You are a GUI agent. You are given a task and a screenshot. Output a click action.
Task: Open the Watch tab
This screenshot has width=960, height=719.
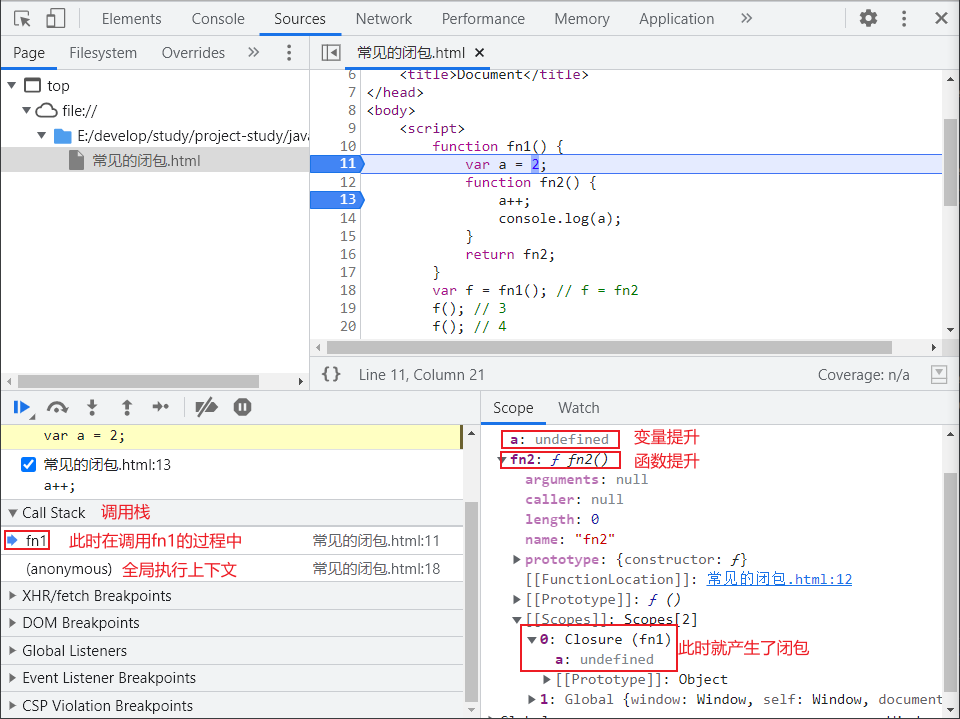pos(578,408)
